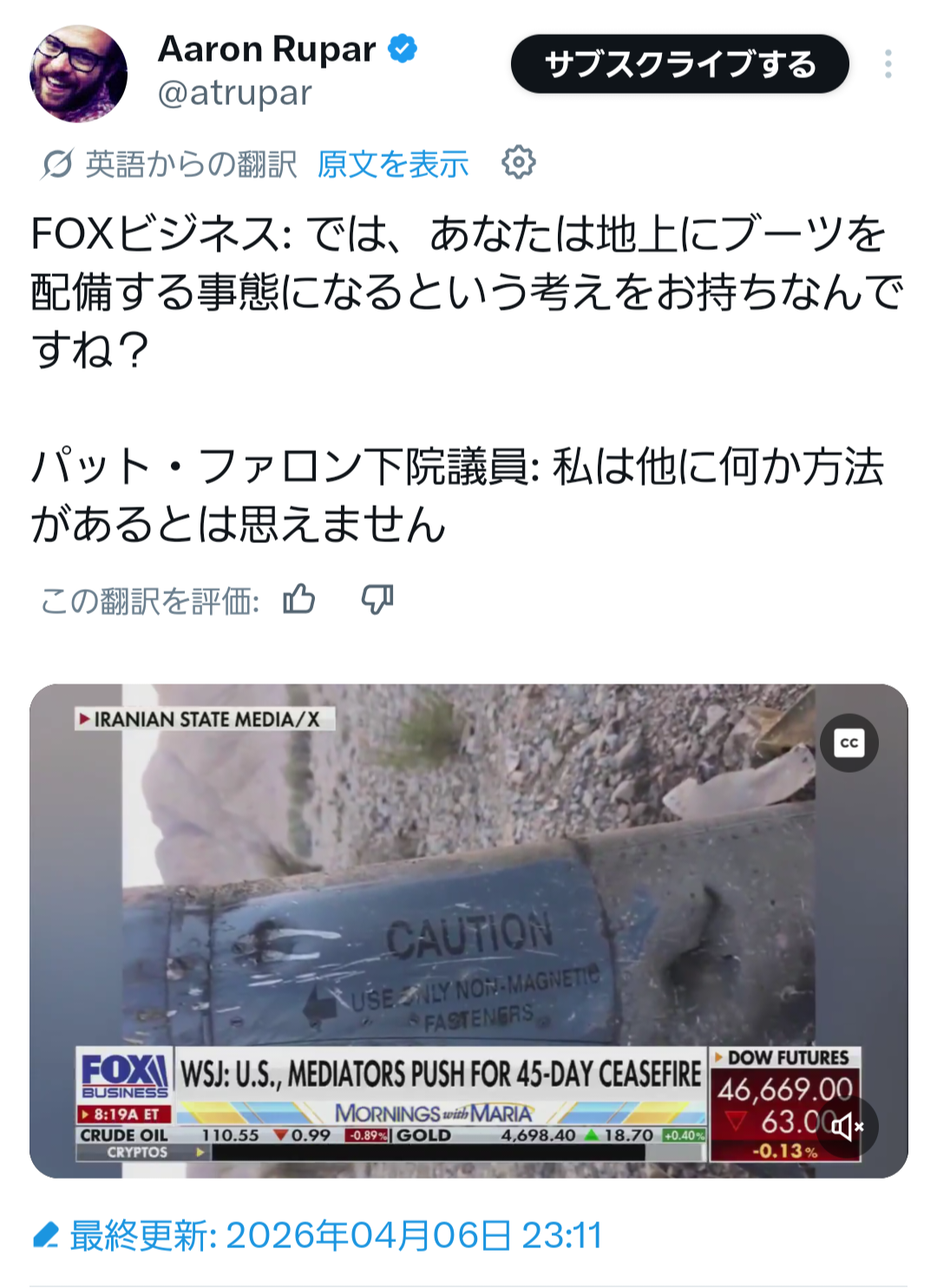
Task: Rate the translation with thumbs down
Action: 377,598
